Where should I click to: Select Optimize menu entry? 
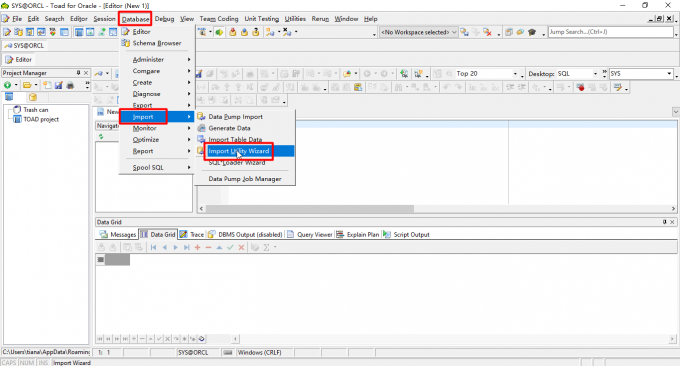coord(157,140)
